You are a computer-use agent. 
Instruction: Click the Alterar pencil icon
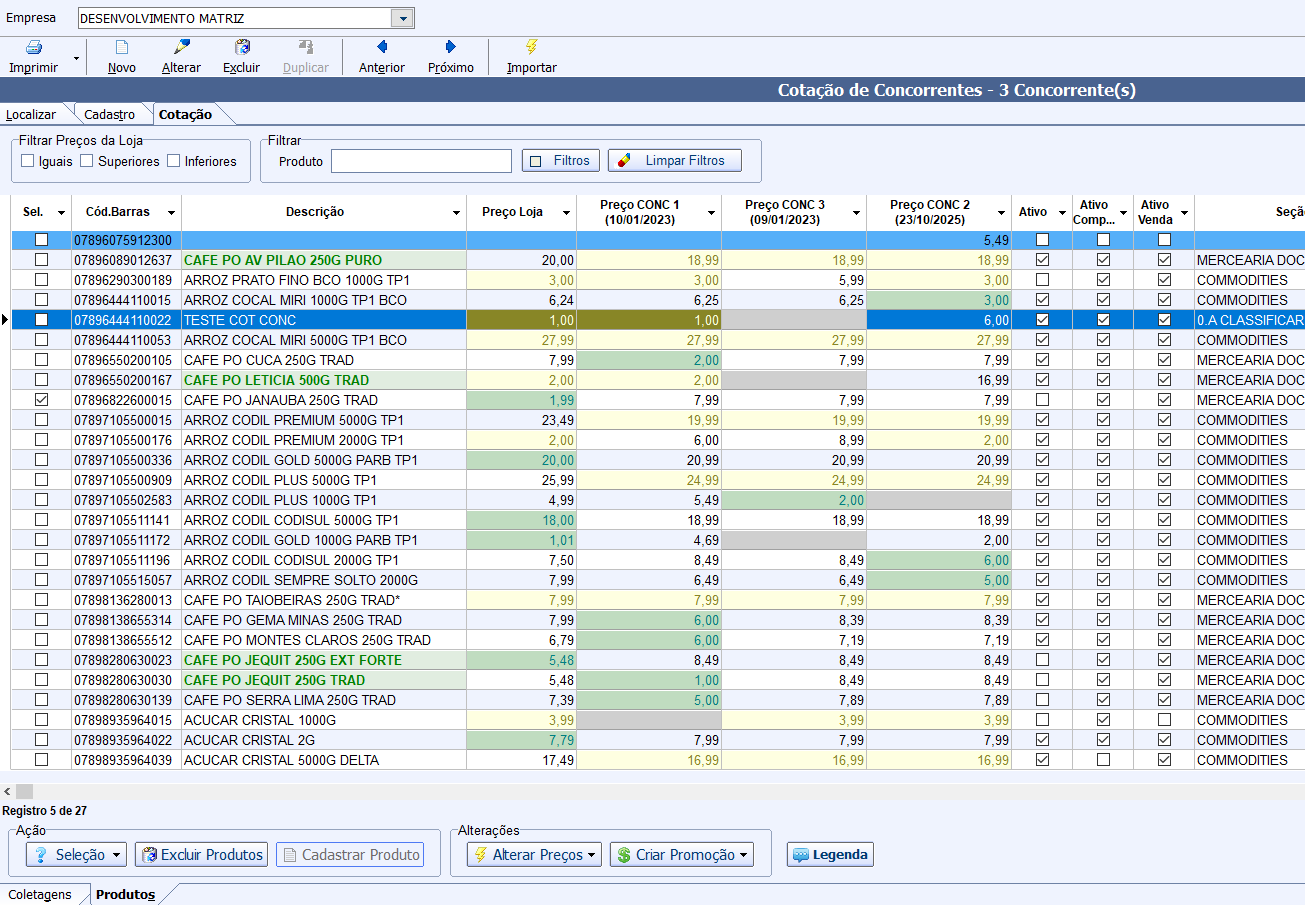coord(181,48)
